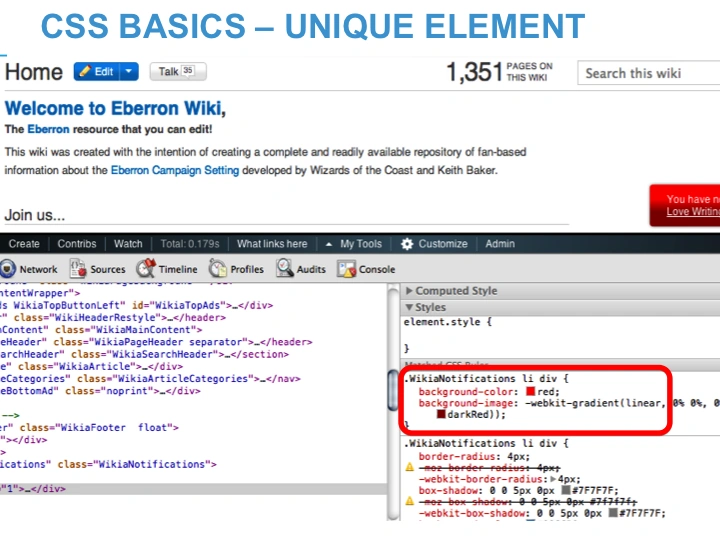Click the darkRed gradient color swatch
The image size is (720, 540).
coord(441,414)
